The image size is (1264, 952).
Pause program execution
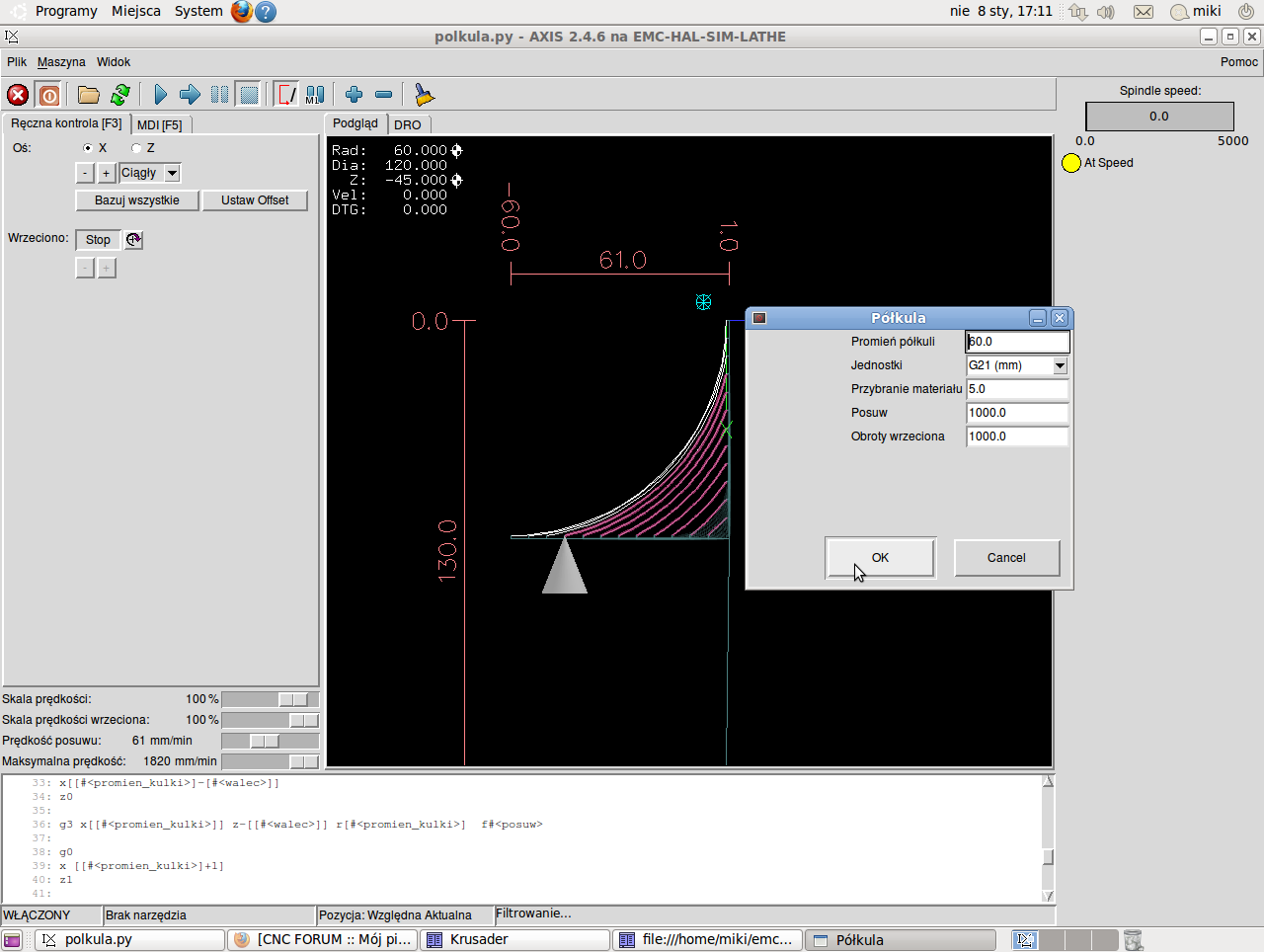pyautogui.click(x=220, y=95)
